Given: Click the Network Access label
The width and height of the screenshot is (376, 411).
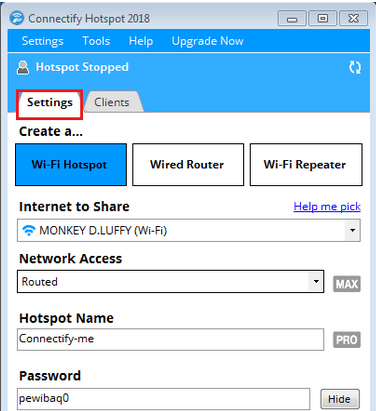Looking at the screenshot, I should pyautogui.click(x=70, y=259).
